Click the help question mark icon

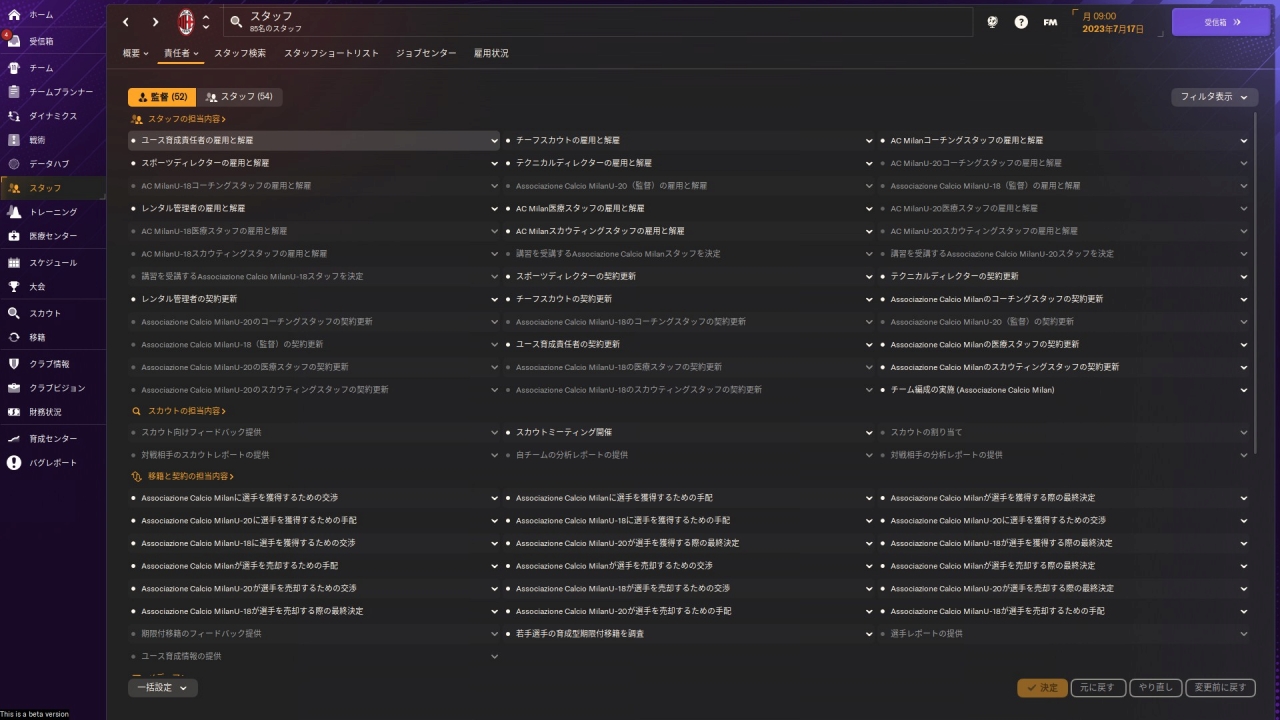click(x=1021, y=22)
